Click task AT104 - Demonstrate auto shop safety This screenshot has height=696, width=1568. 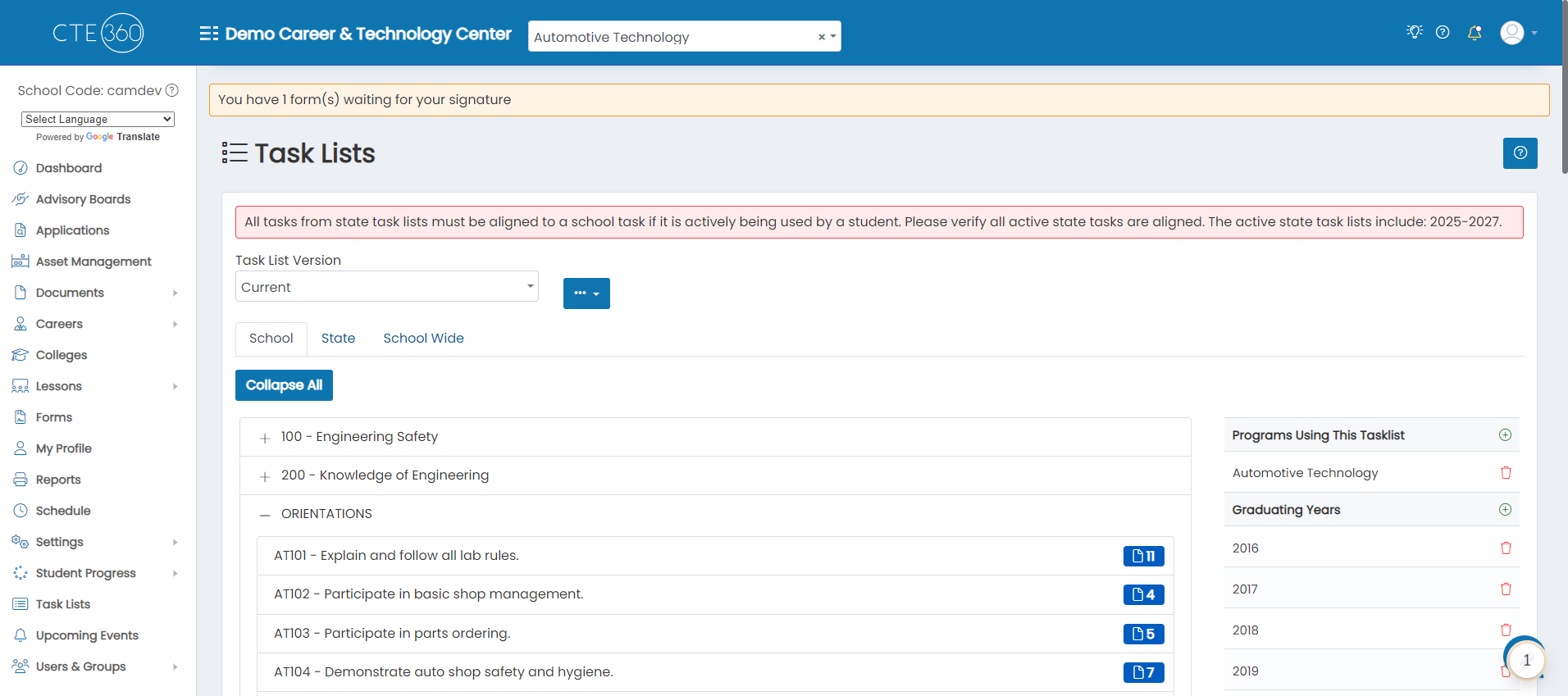[x=444, y=672]
